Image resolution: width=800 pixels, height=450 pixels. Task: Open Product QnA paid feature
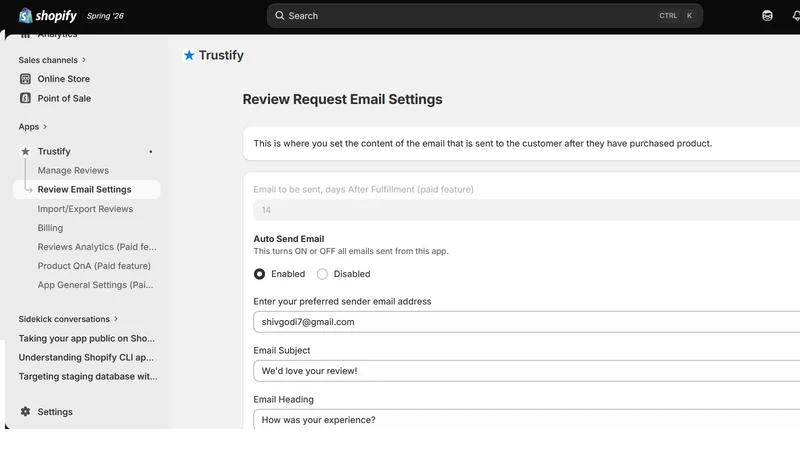coord(94,266)
